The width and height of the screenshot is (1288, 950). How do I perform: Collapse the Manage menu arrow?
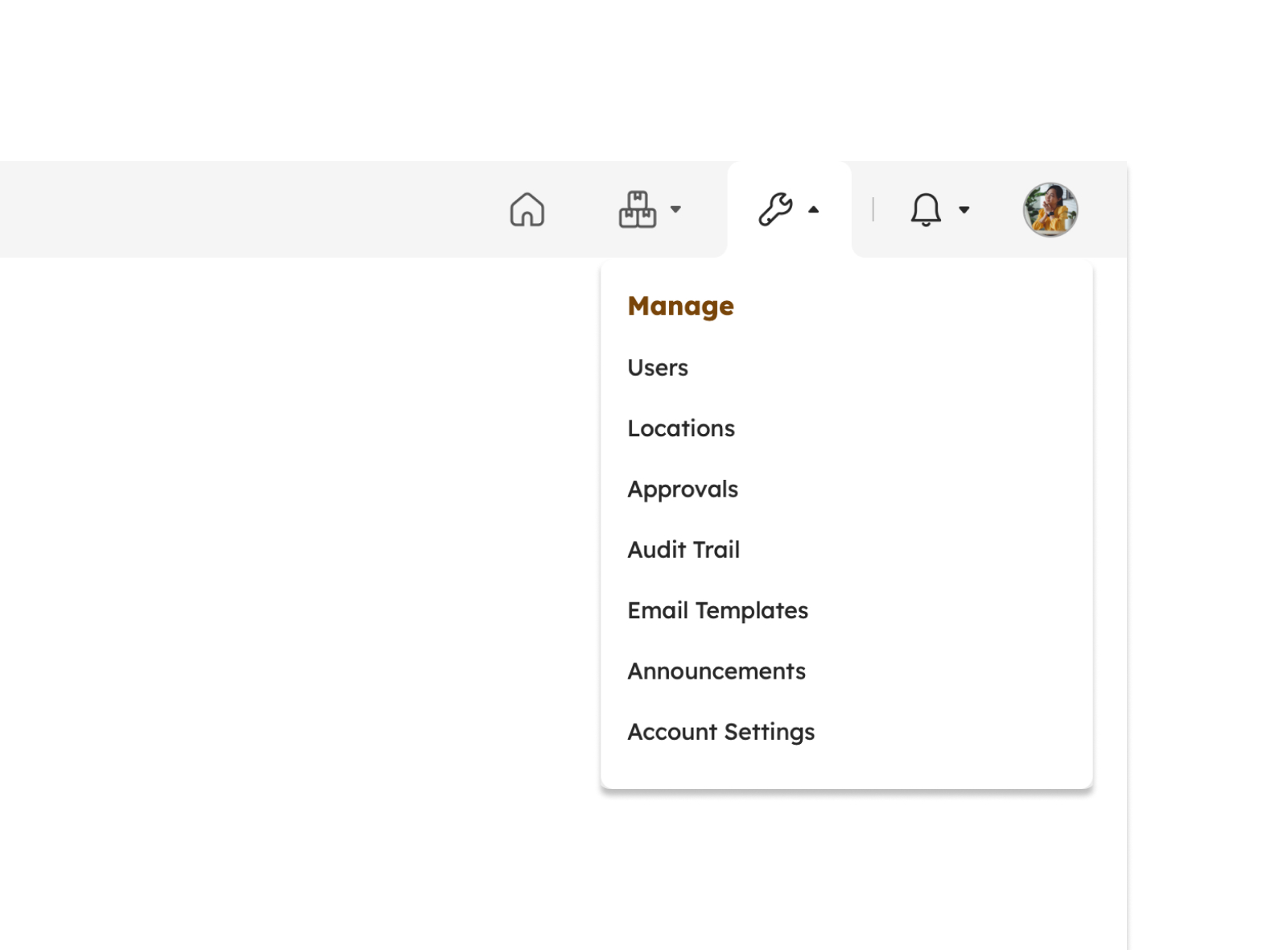point(814,209)
